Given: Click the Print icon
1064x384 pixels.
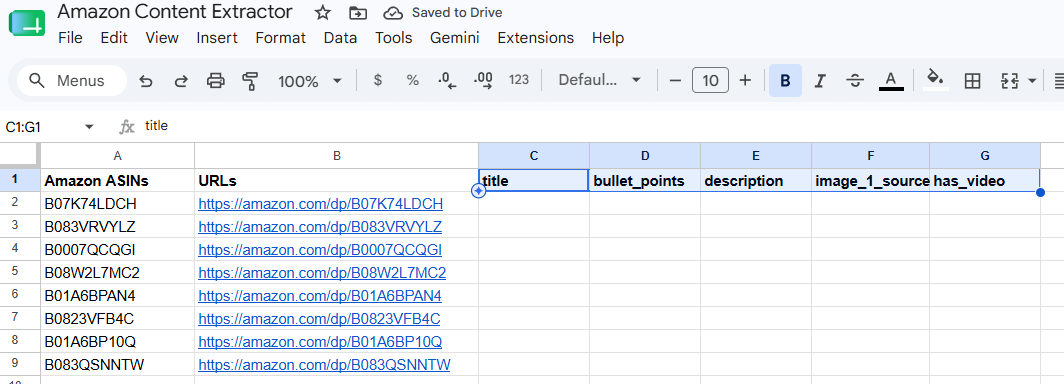Looking at the screenshot, I should click(216, 81).
